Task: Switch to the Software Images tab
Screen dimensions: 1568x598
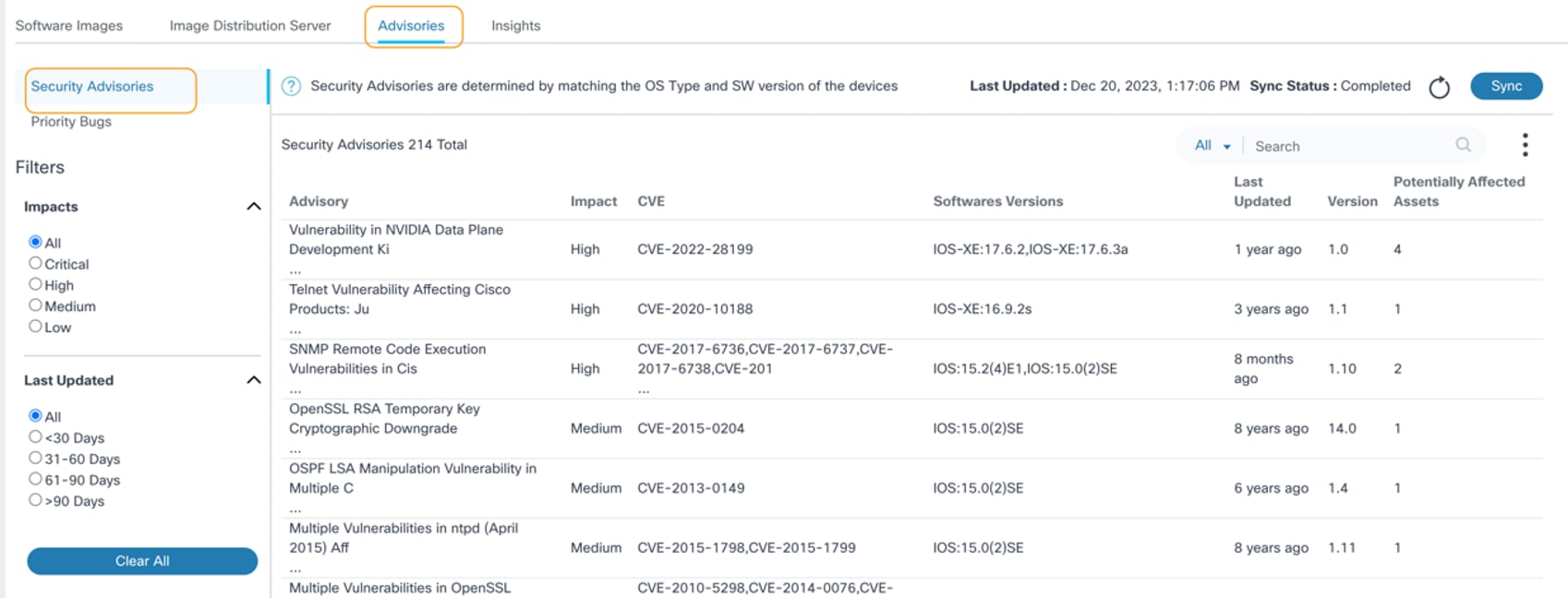Action: [69, 26]
